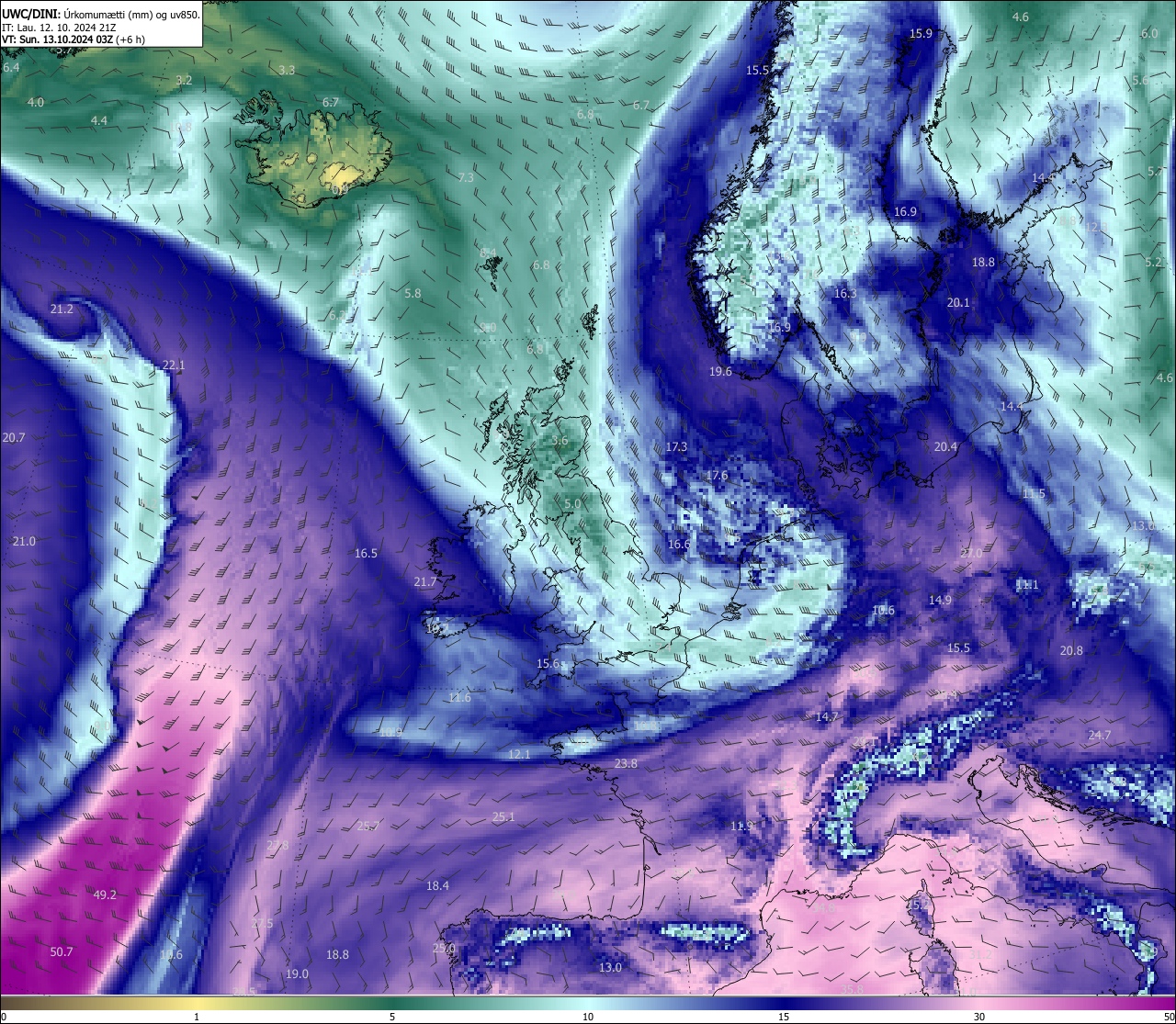The image size is (1176, 1024).
Task: Click the 'UWC/DINI: Úrkomumætti (mm) og uv850.' title
Action: tap(100, 14)
